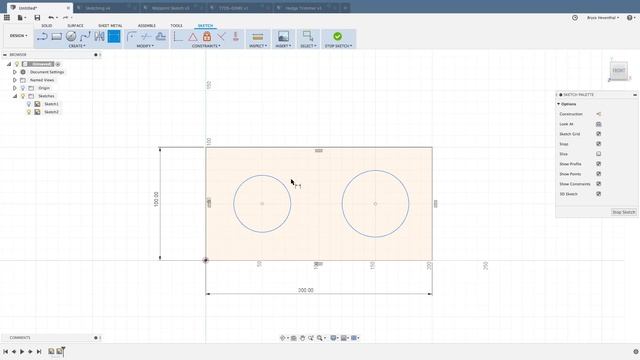This screenshot has height=360, width=640.
Task: Click the Look At button in Sketch Palette
Action: coord(598,124)
